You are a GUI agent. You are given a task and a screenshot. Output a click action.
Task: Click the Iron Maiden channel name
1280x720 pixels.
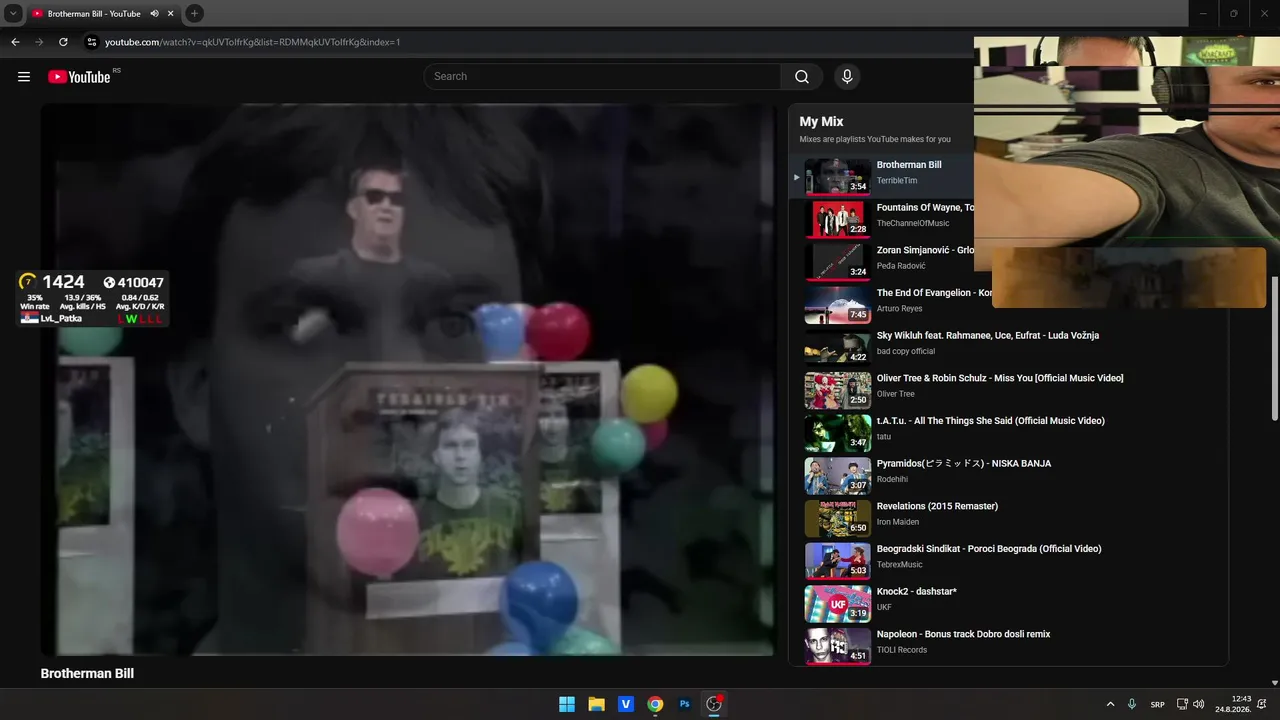[897, 522]
